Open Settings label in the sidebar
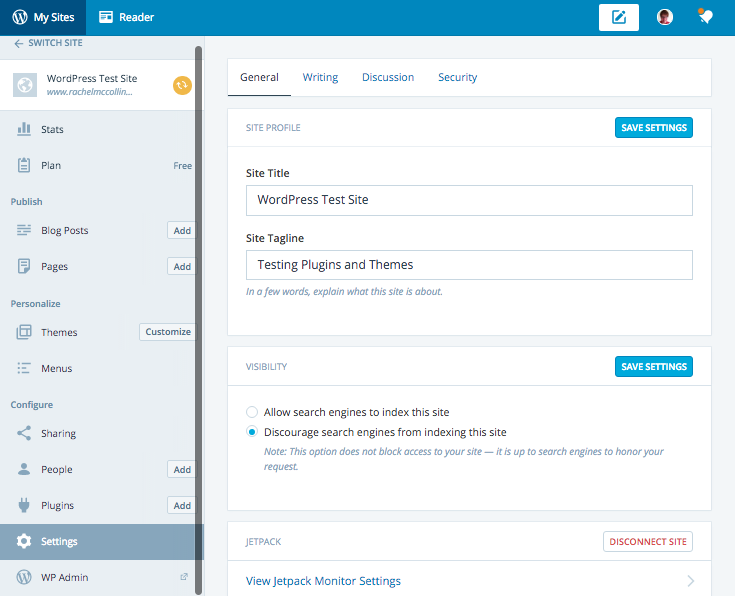The height and width of the screenshot is (596, 735). [x=59, y=542]
